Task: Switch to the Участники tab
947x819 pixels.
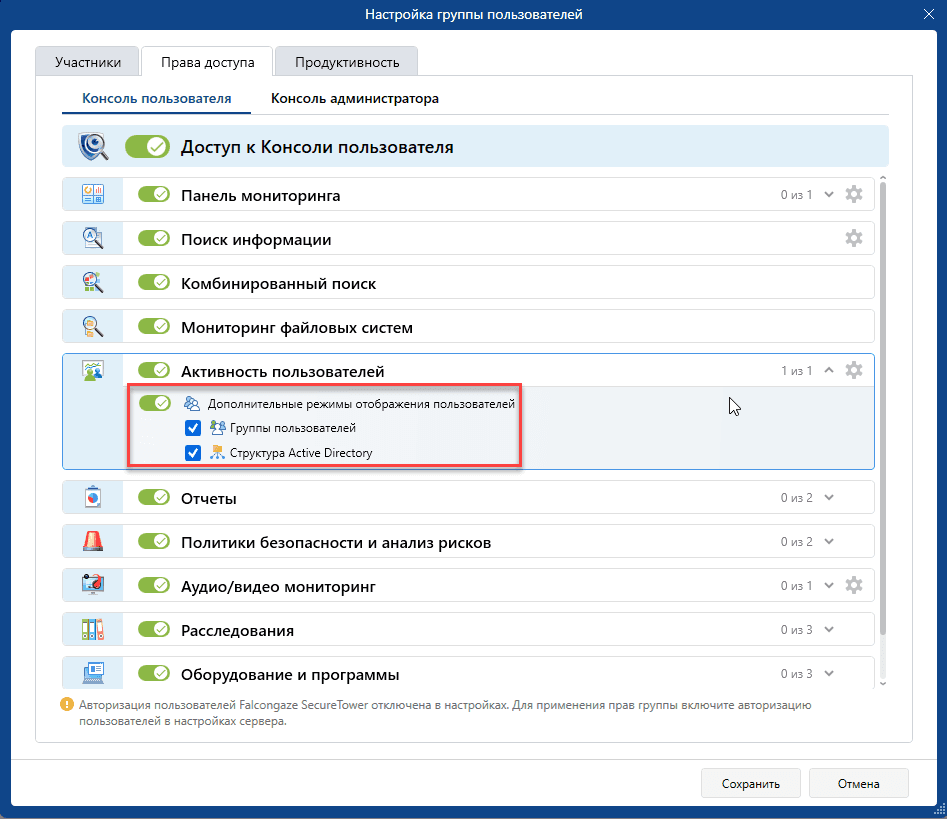Action: 88,62
